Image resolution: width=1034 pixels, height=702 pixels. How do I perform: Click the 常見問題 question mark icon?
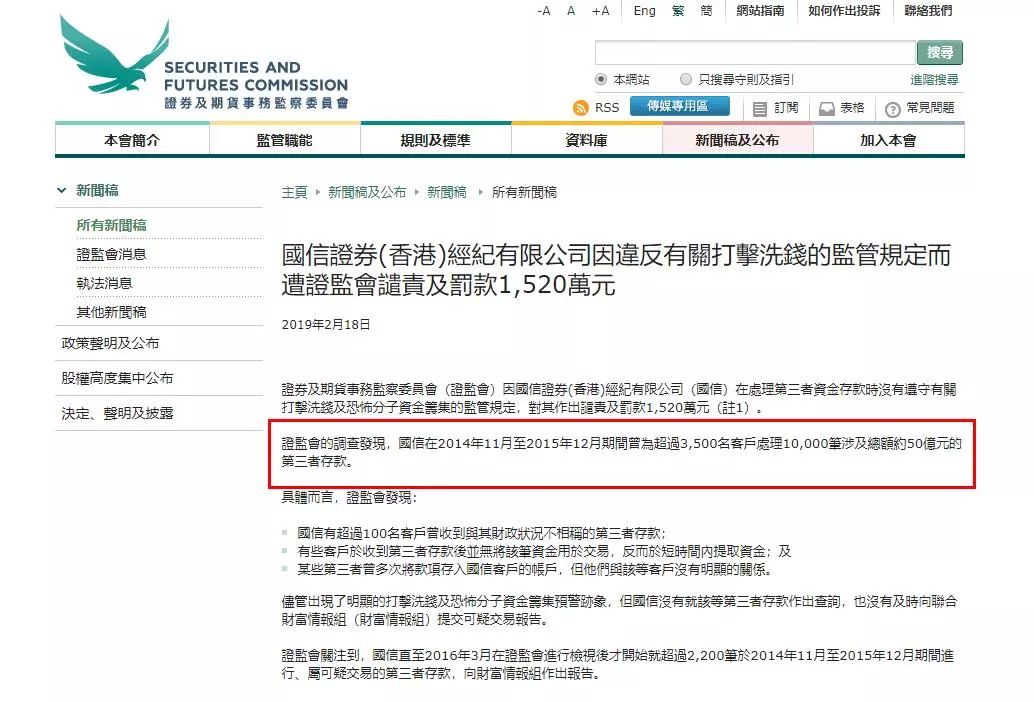[892, 109]
